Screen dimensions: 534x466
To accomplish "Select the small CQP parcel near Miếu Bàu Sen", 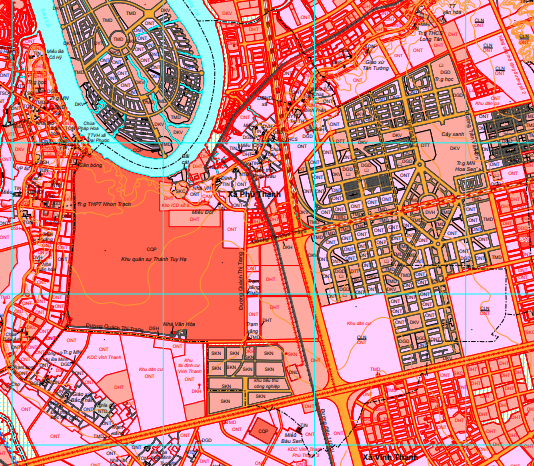I will click(263, 431).
